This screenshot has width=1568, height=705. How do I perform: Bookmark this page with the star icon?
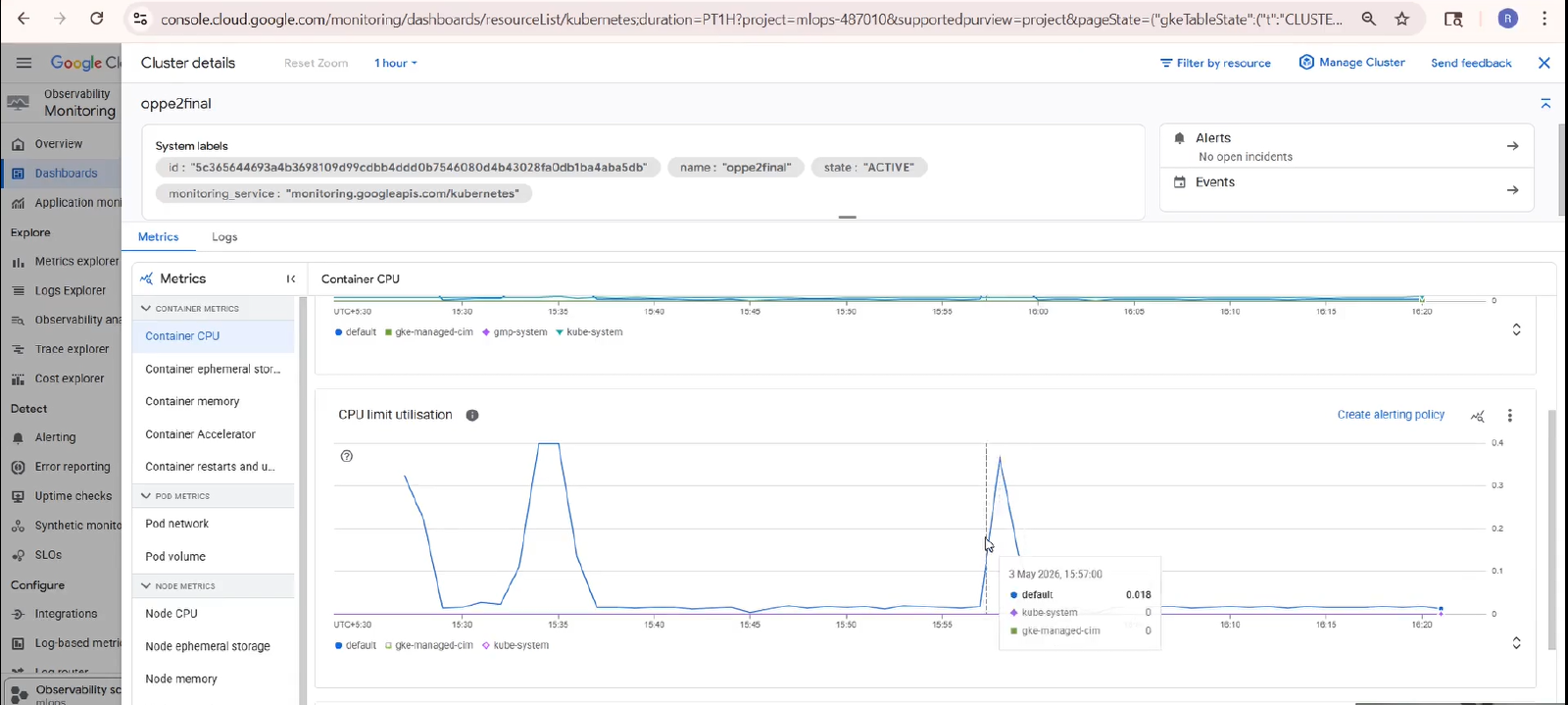tap(1402, 19)
